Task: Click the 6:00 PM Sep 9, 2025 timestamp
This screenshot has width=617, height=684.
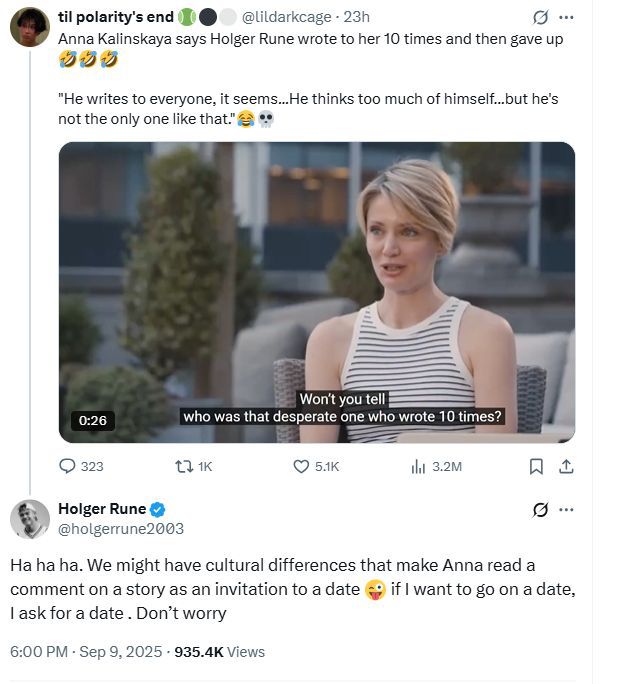Action: point(87,652)
